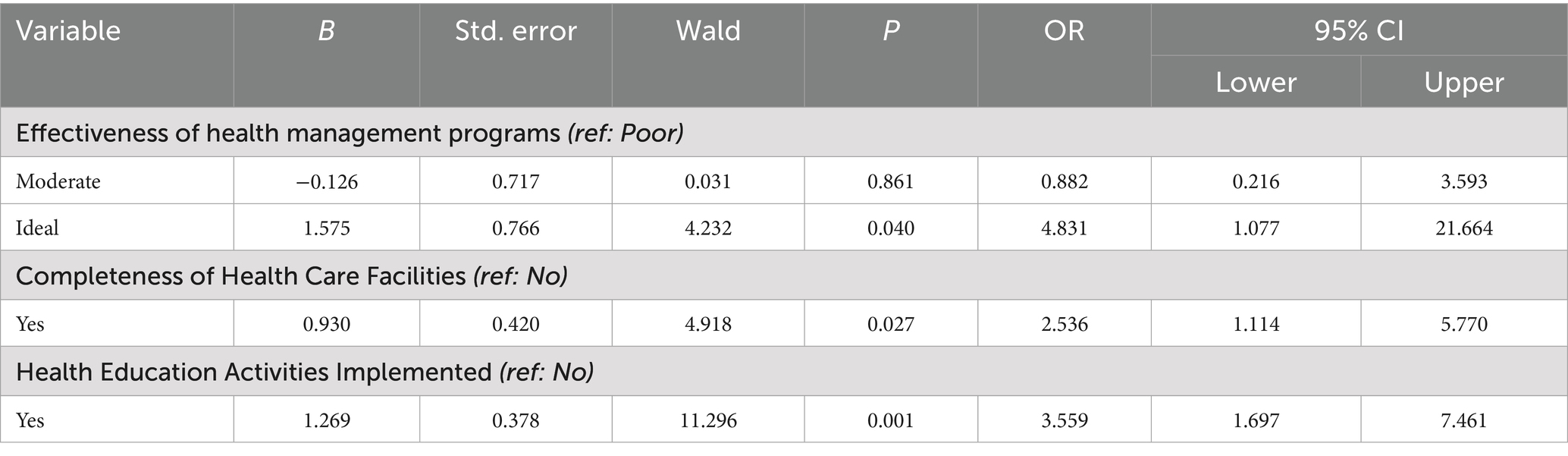Select the P value 0.861 cell

890,181
